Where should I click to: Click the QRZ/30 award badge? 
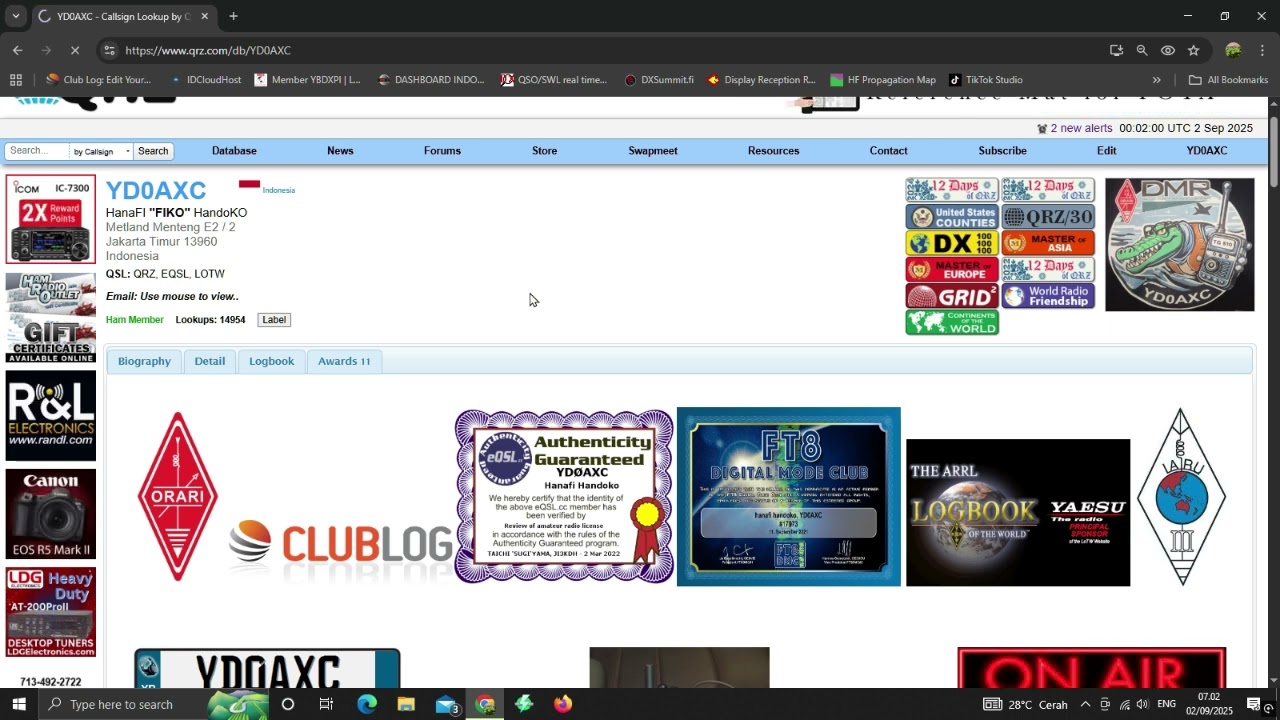tap(1048, 217)
